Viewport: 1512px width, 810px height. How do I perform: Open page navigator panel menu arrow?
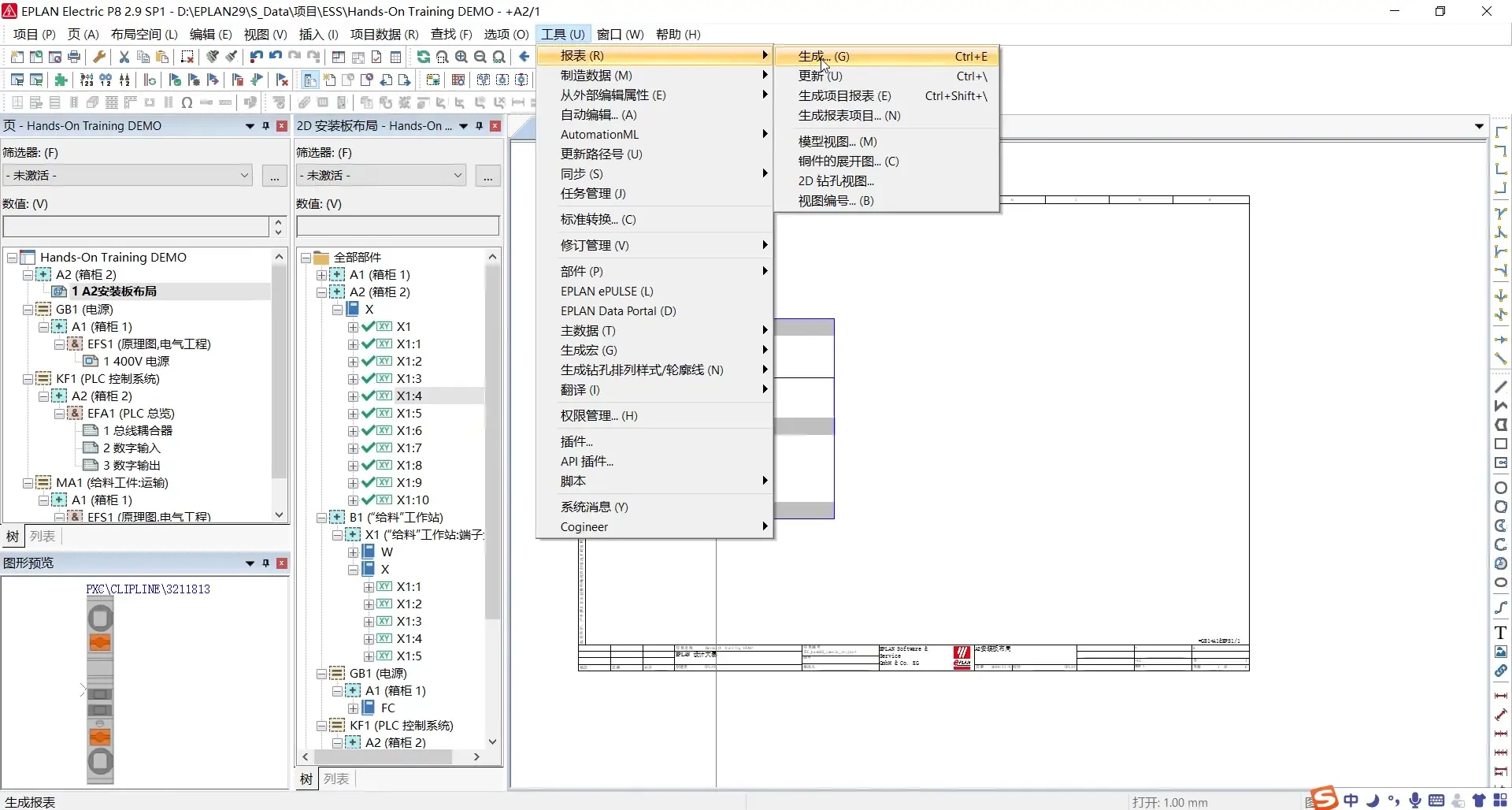click(x=250, y=126)
